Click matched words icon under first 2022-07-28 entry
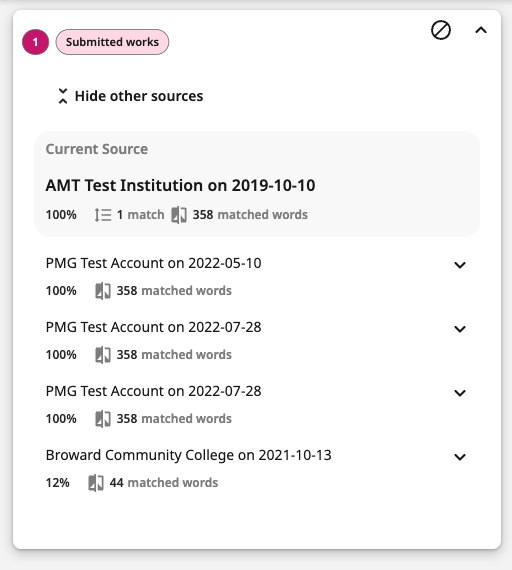The image size is (512, 570). point(103,355)
